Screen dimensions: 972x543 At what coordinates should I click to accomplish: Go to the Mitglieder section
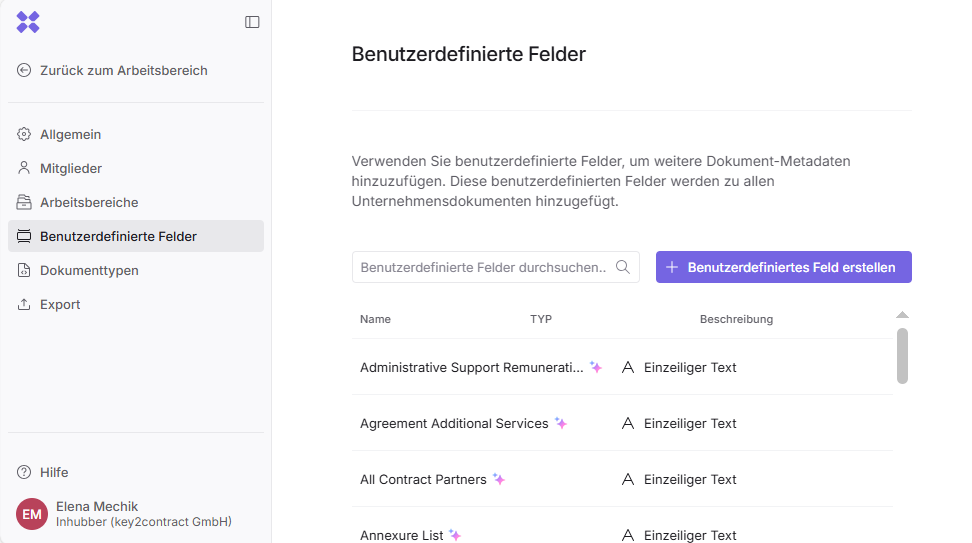(x=70, y=169)
